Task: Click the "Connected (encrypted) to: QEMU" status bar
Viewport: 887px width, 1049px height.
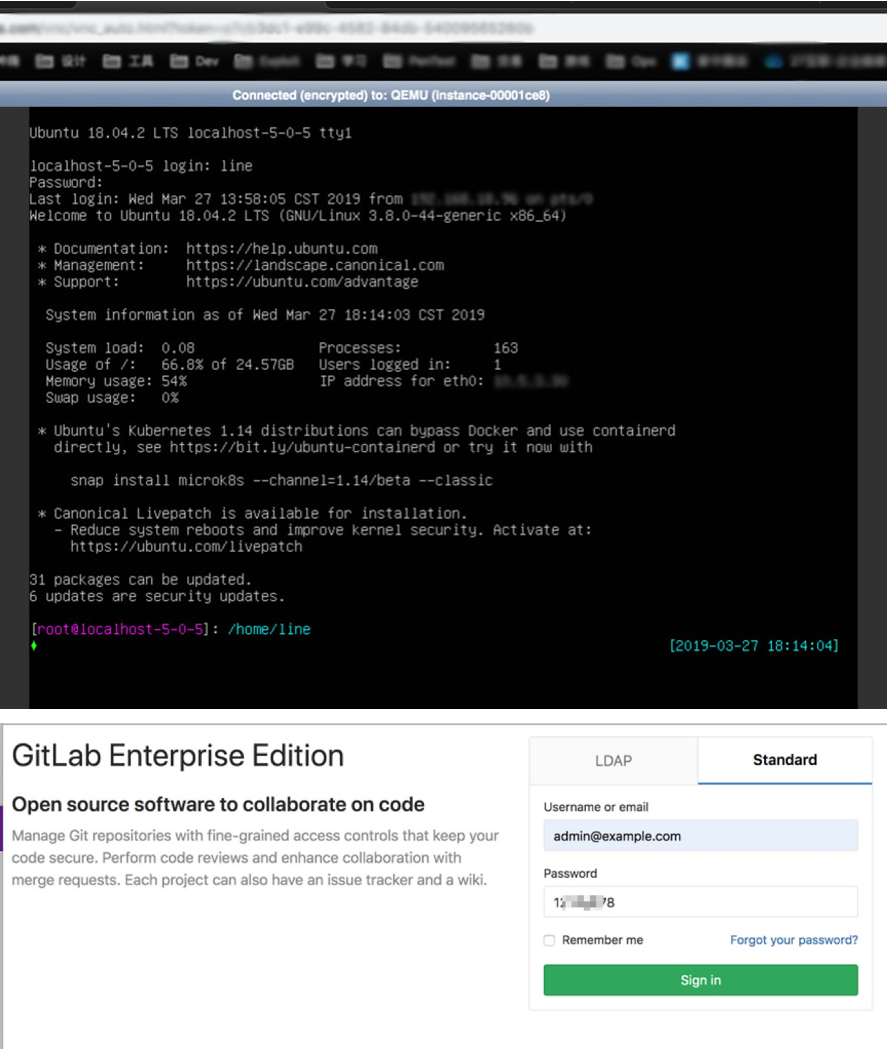Action: click(391, 95)
